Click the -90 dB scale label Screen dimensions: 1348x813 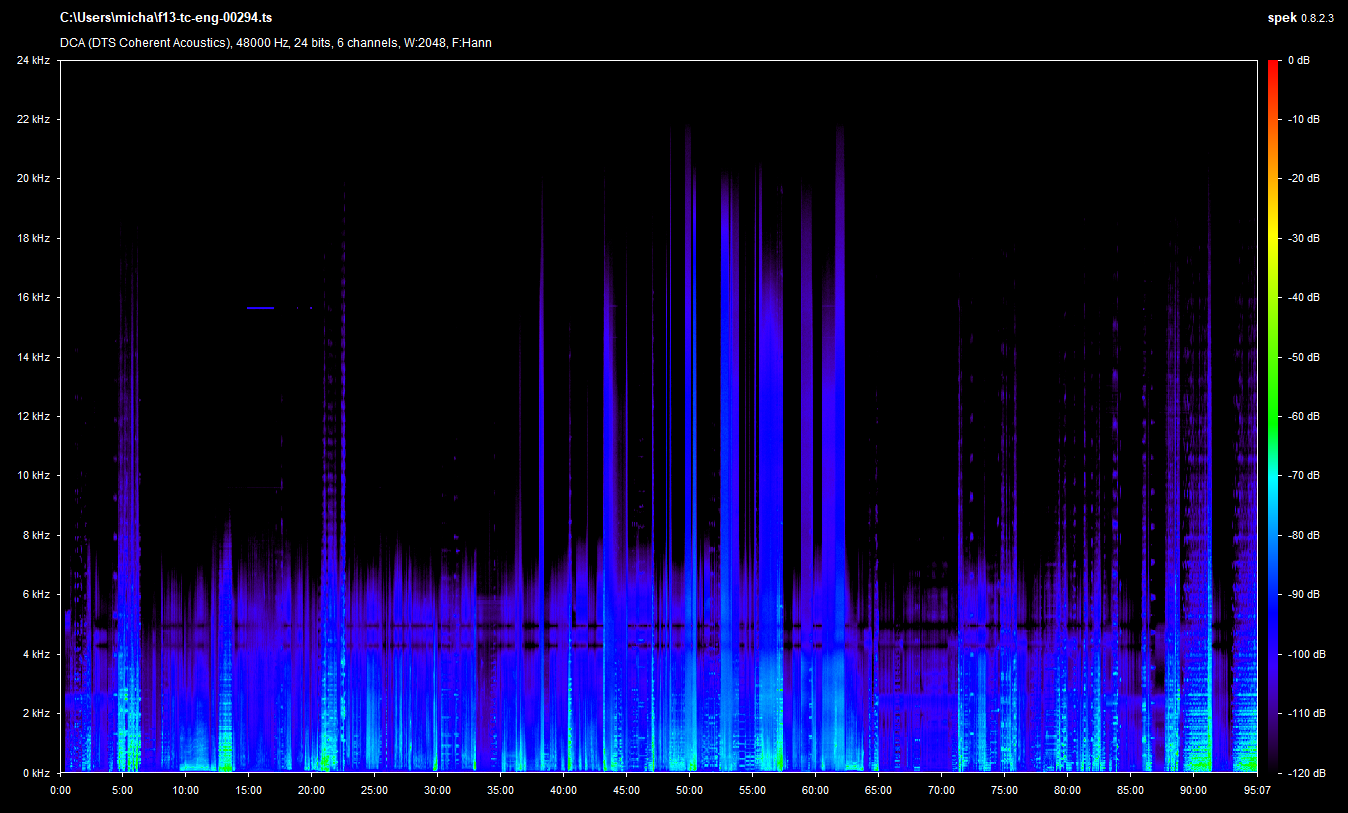click(1303, 595)
